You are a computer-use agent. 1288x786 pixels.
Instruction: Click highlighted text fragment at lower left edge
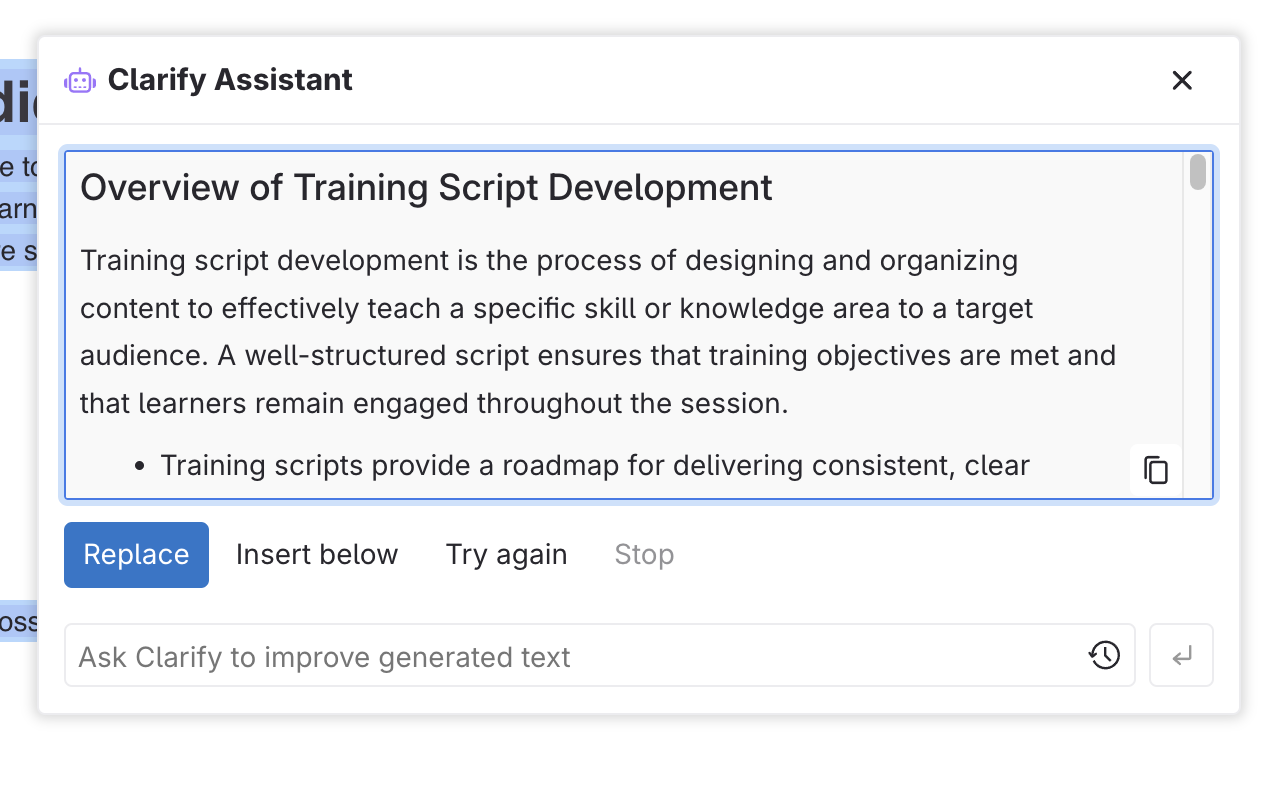pyautogui.click(x=18, y=622)
